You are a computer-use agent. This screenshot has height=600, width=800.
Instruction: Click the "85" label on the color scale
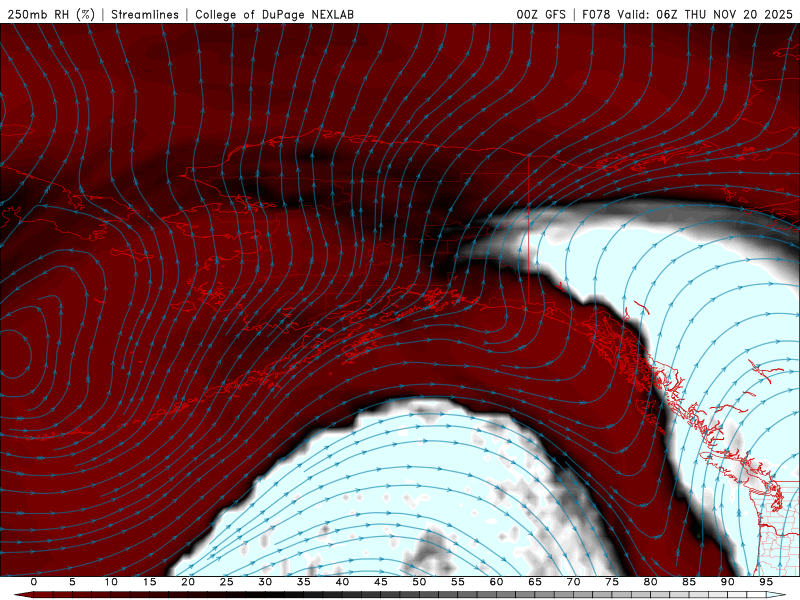tap(689, 582)
